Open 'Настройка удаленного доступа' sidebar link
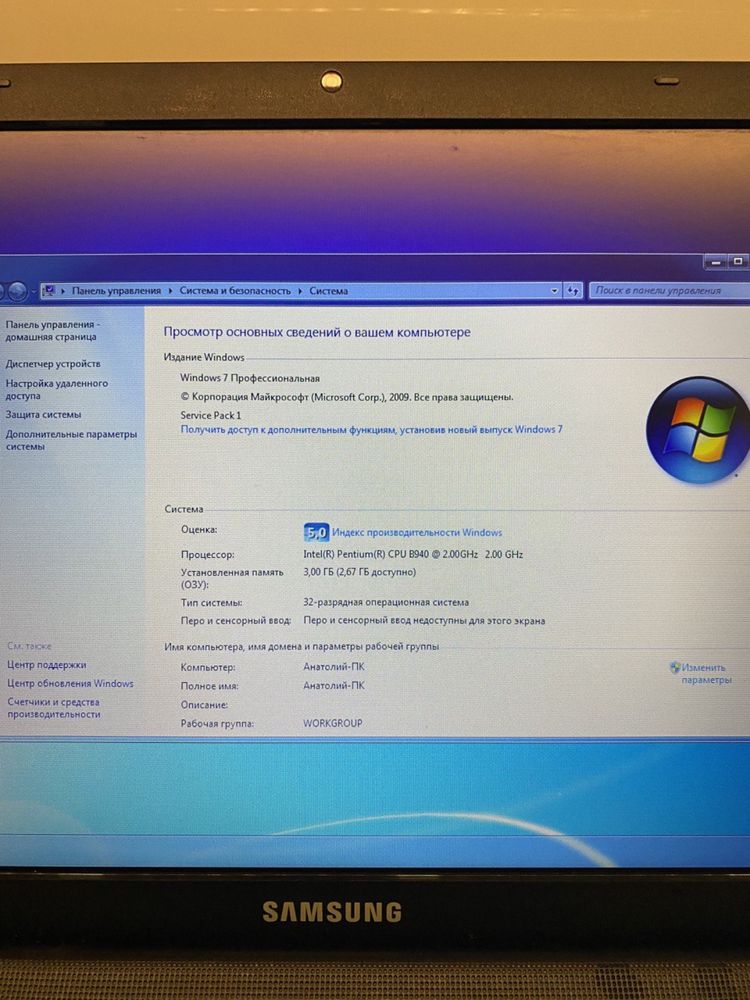The height and width of the screenshot is (1000, 750). click(57, 389)
